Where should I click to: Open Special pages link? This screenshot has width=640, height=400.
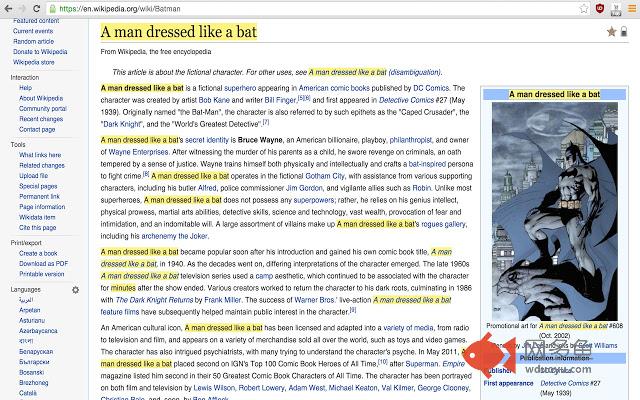(x=38, y=186)
